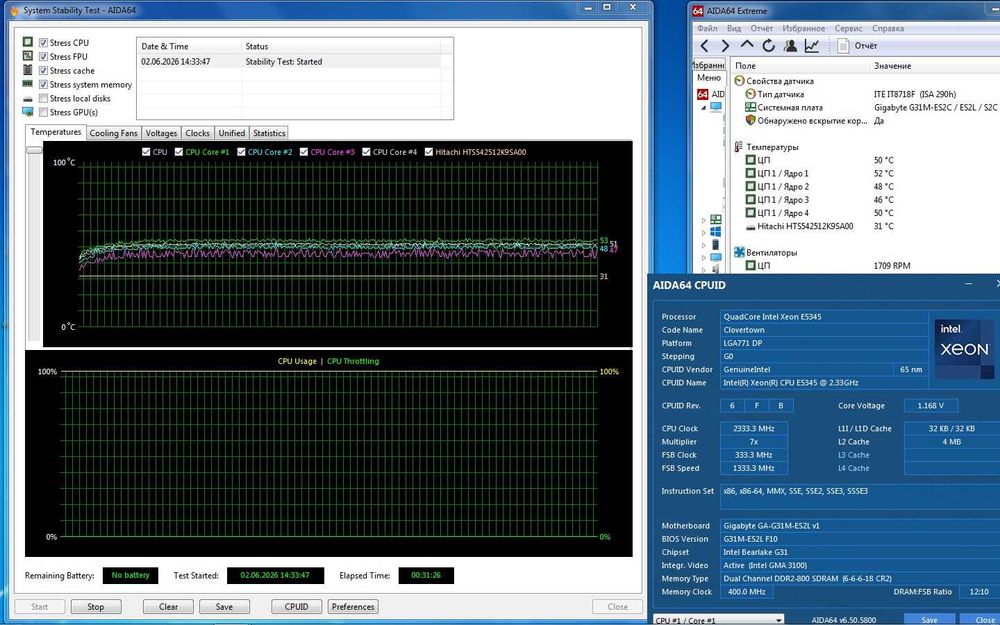
Task: Stop the stability test
Action: (x=96, y=607)
